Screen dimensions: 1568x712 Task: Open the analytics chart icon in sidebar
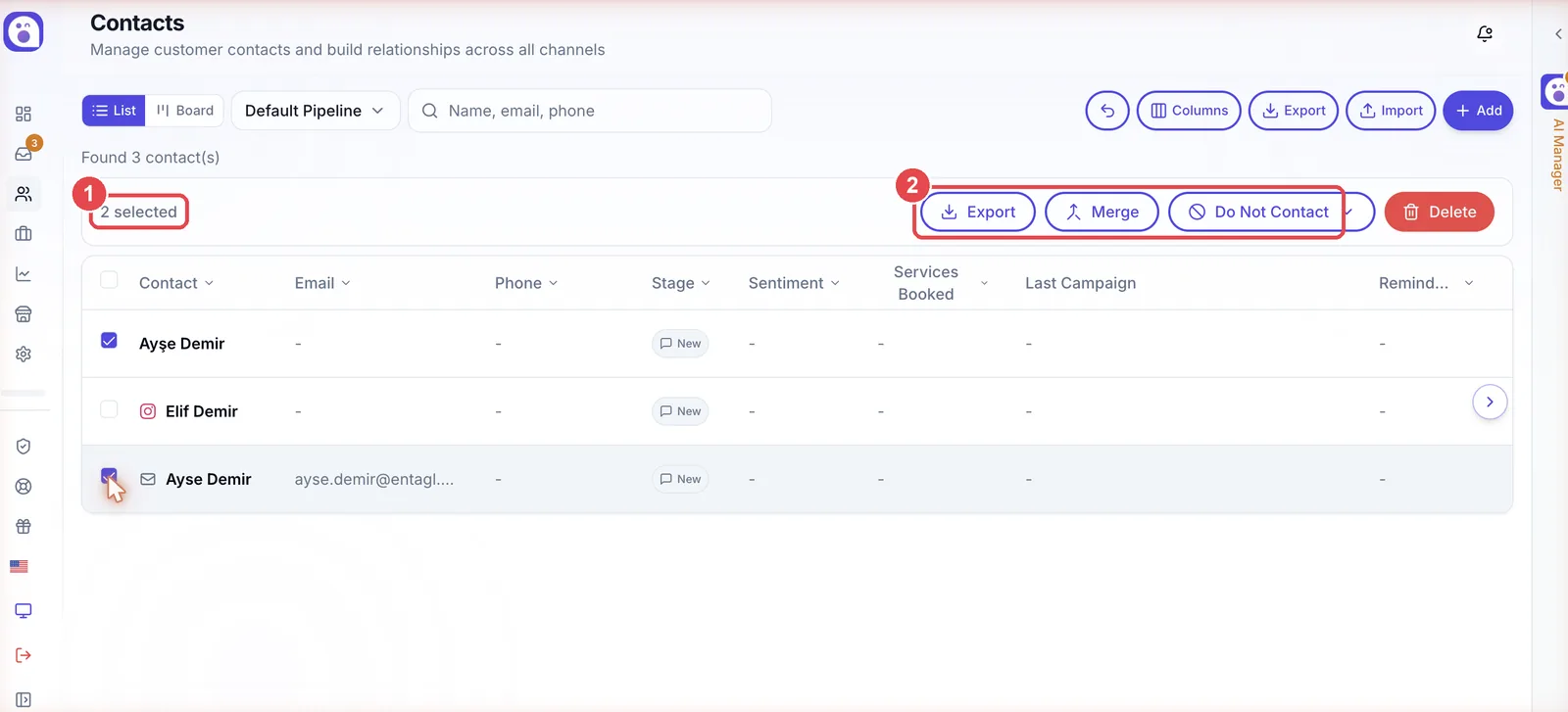pos(24,274)
